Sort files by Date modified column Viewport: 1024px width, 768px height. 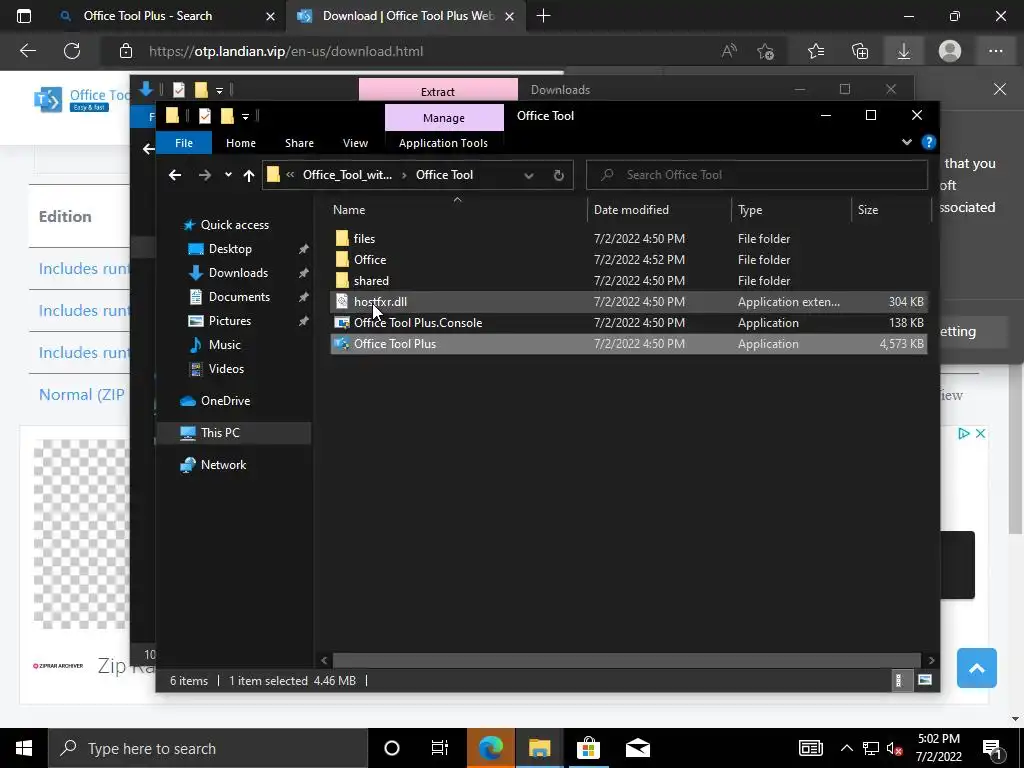659,210
